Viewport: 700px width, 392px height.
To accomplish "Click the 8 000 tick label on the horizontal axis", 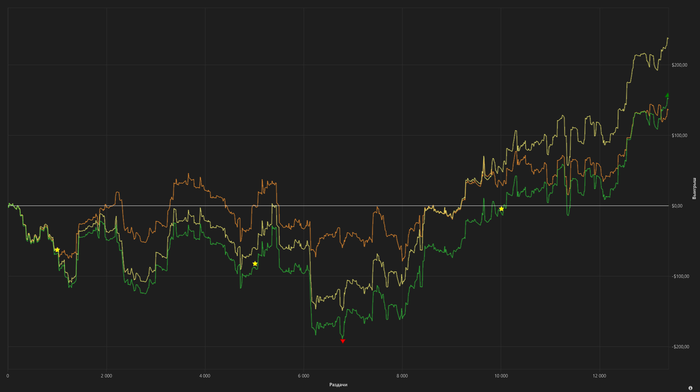I will [x=402, y=376].
